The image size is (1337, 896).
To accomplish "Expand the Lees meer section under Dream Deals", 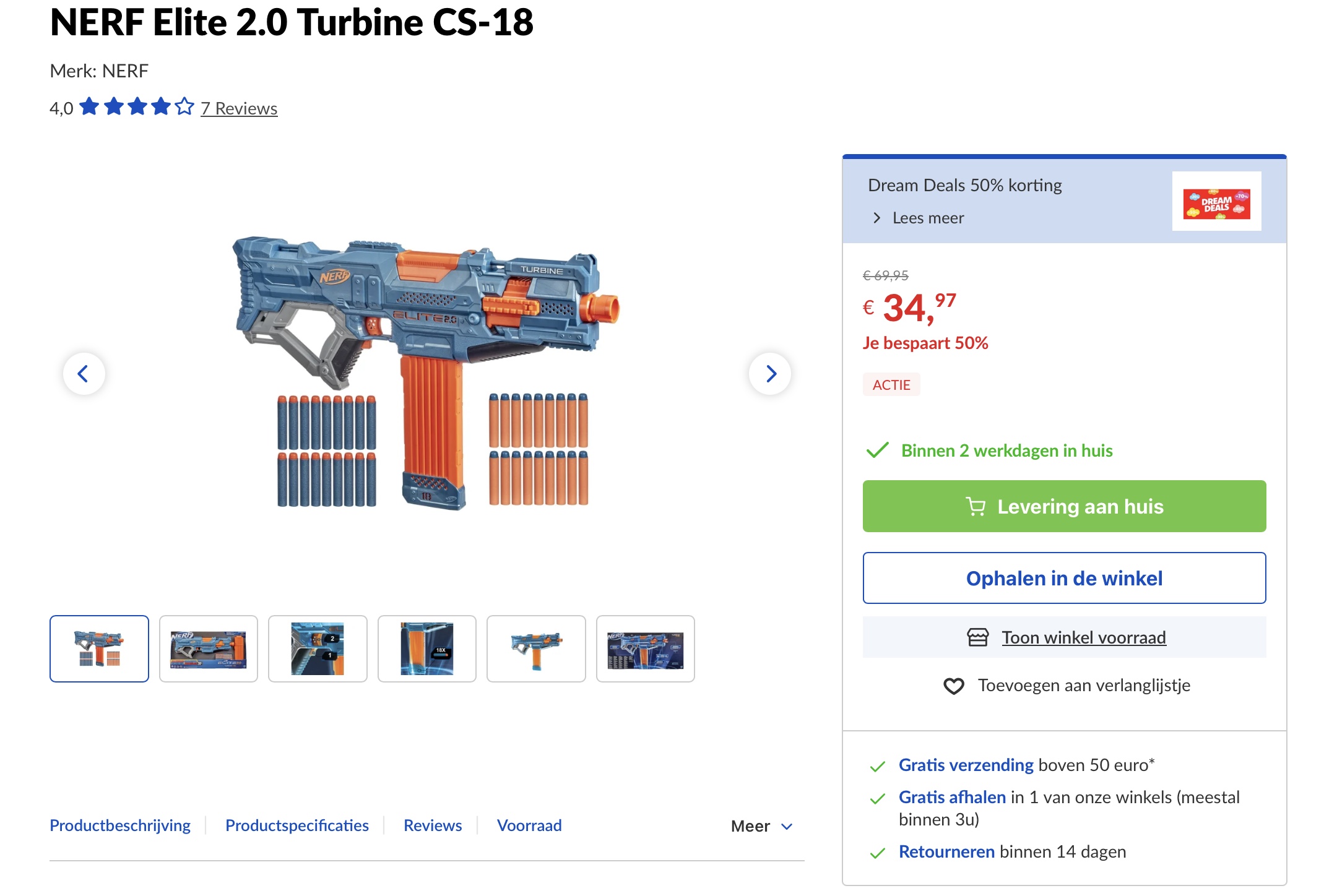I will click(927, 218).
